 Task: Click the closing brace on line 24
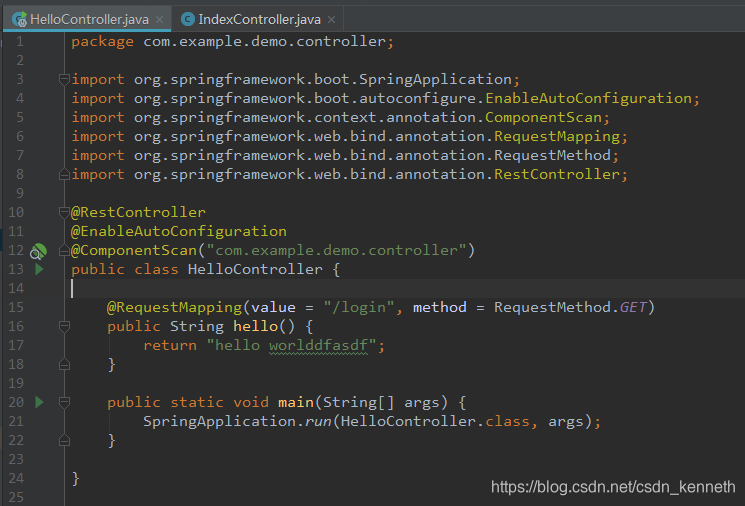[76, 478]
